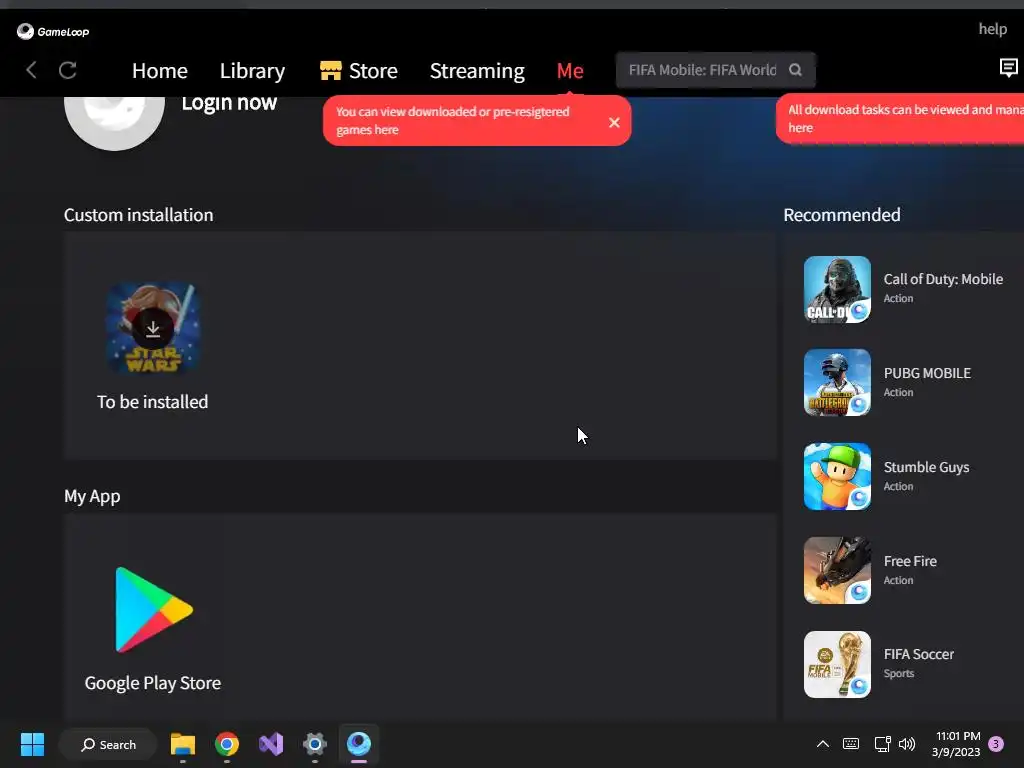Click the FIFA Soccer title
The width and height of the screenshot is (1024, 768).
pos(918,654)
